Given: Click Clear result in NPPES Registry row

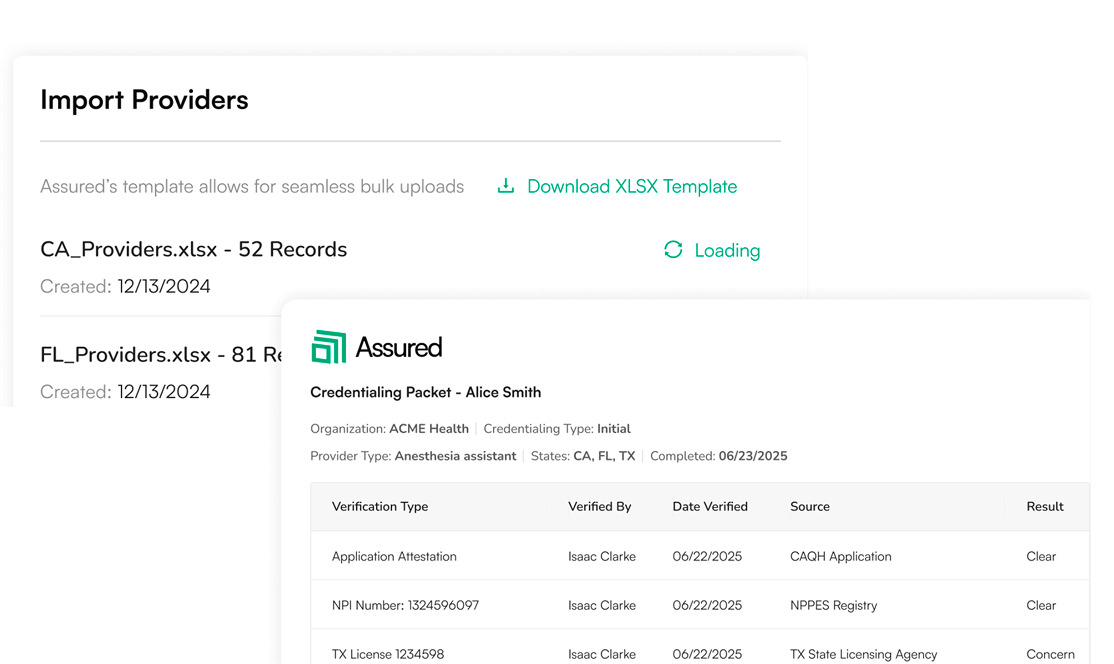Looking at the screenshot, I should (x=1041, y=605).
